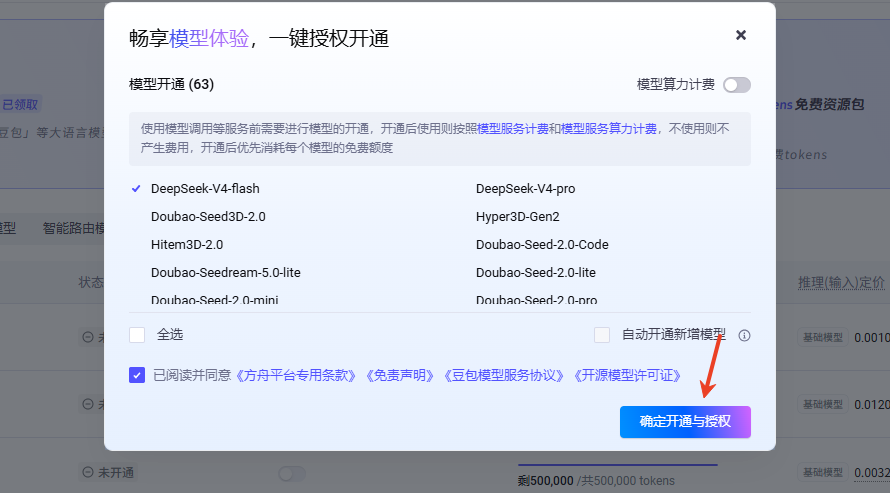The width and height of the screenshot is (890, 493).
Task: Select the Doubao-Seed-2.0-lite model
Action: [536, 272]
